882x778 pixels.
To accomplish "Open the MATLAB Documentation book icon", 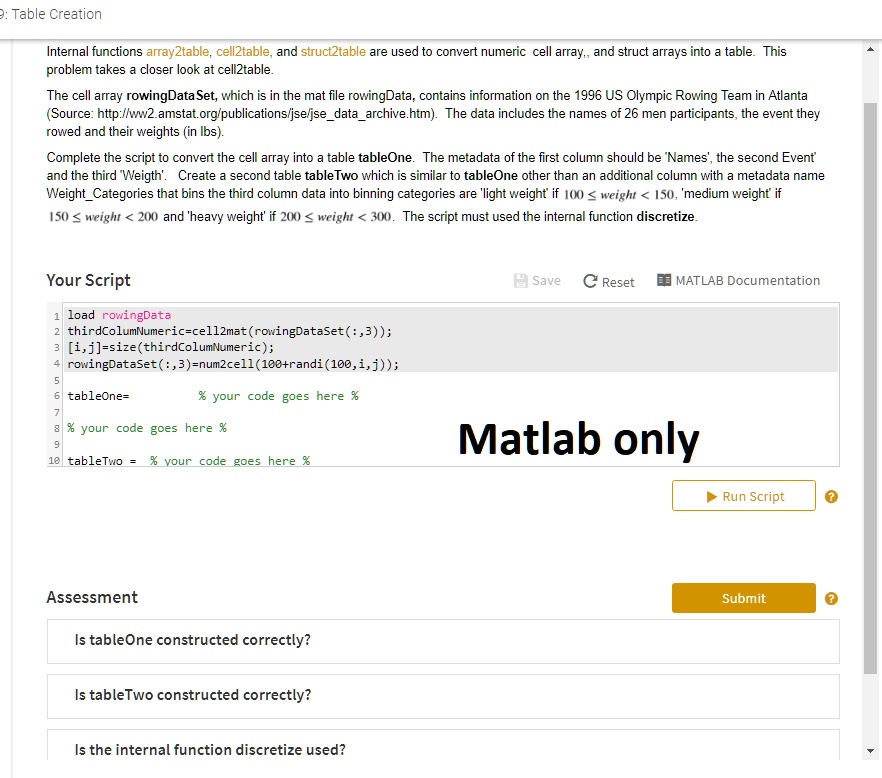I will 664,280.
